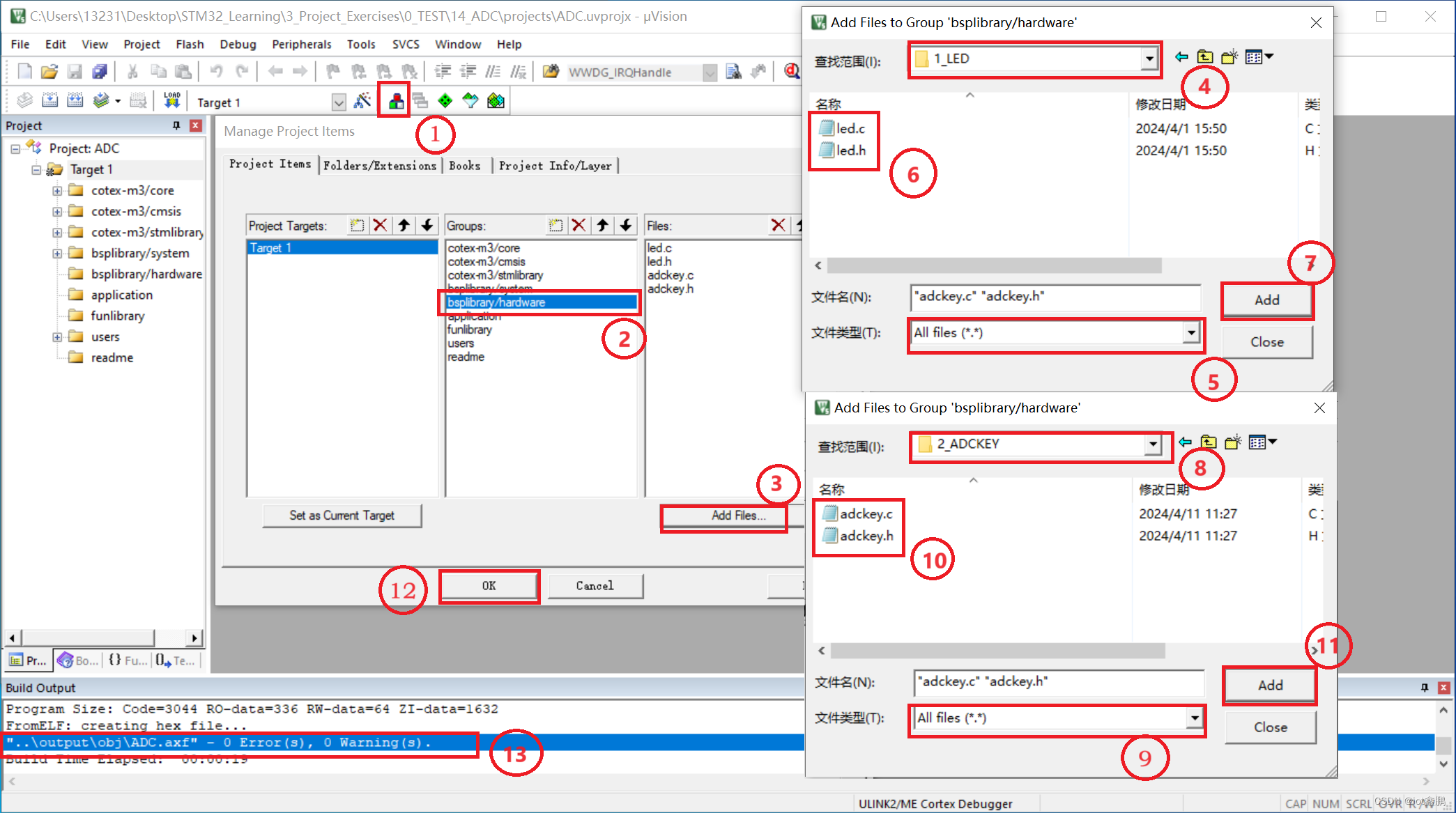Click the Open file toolbar icon

pyautogui.click(x=49, y=72)
